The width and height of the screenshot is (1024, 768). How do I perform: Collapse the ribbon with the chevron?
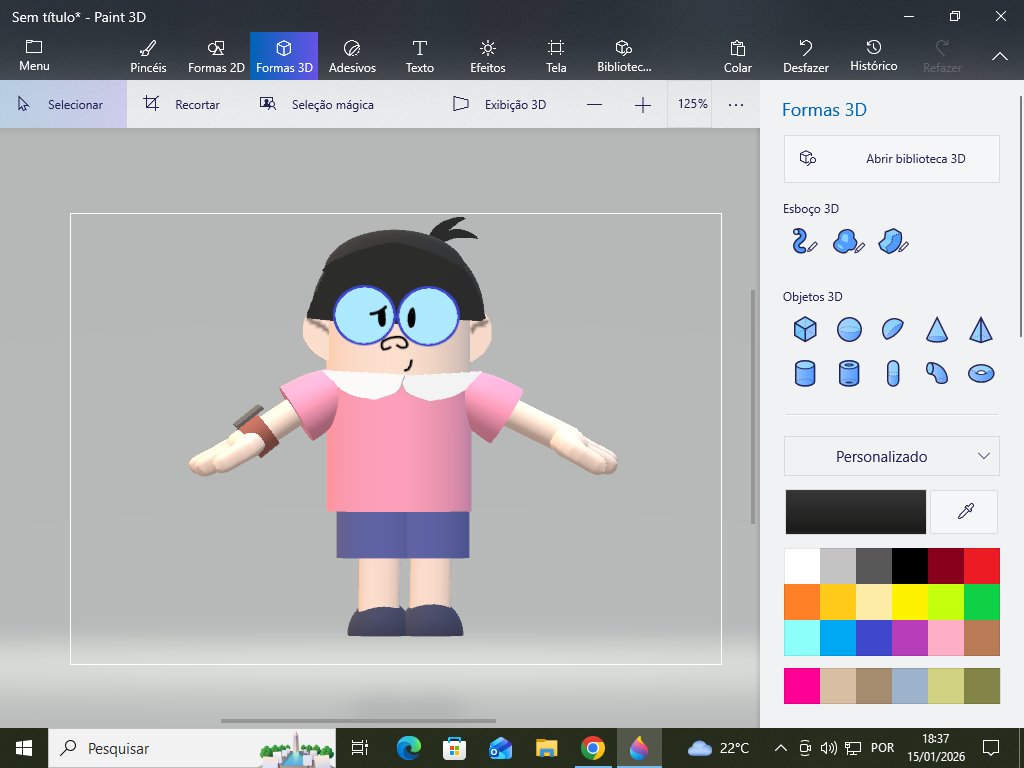(x=1000, y=56)
